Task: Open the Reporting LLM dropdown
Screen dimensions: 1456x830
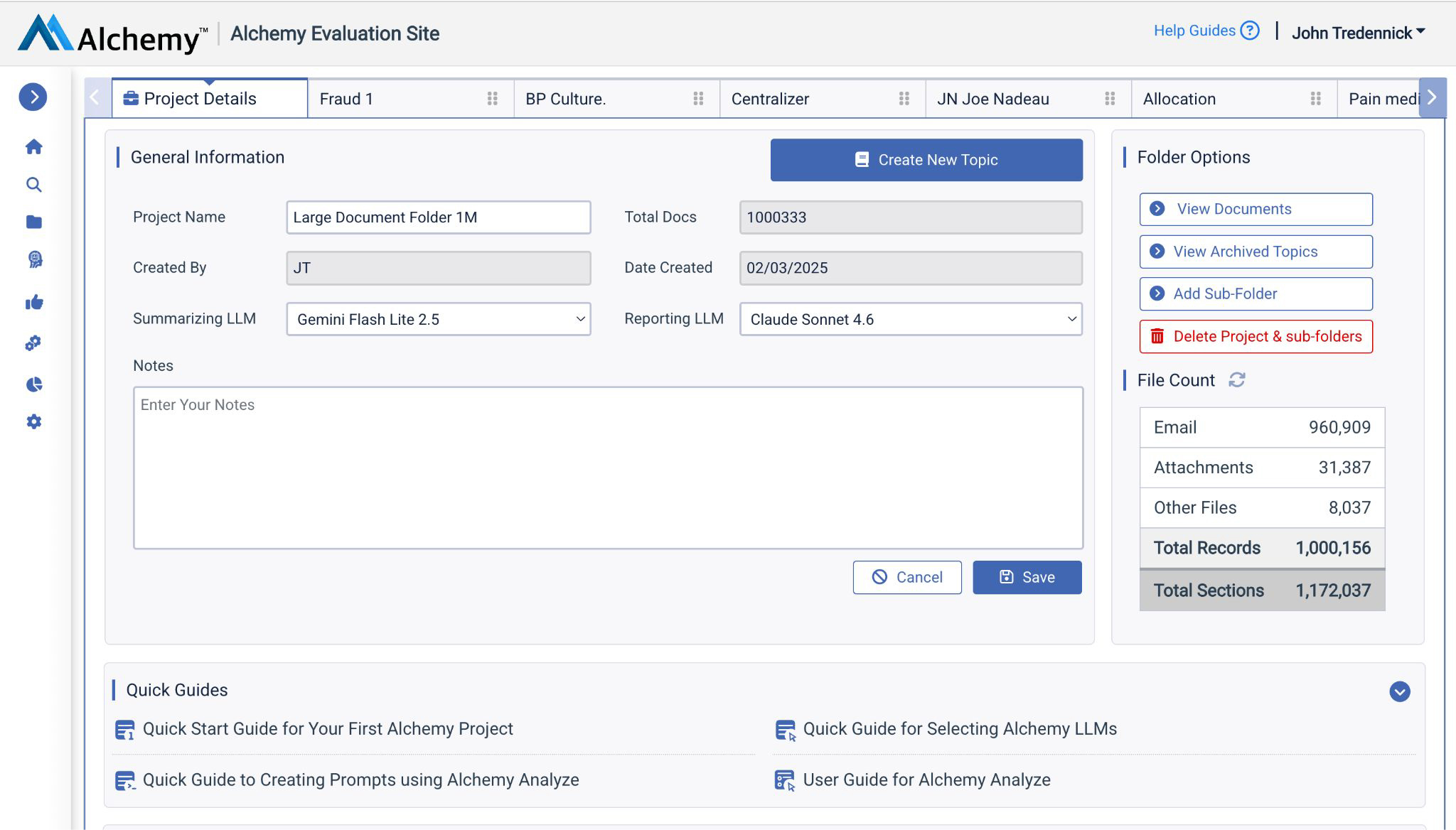Action: coord(910,319)
